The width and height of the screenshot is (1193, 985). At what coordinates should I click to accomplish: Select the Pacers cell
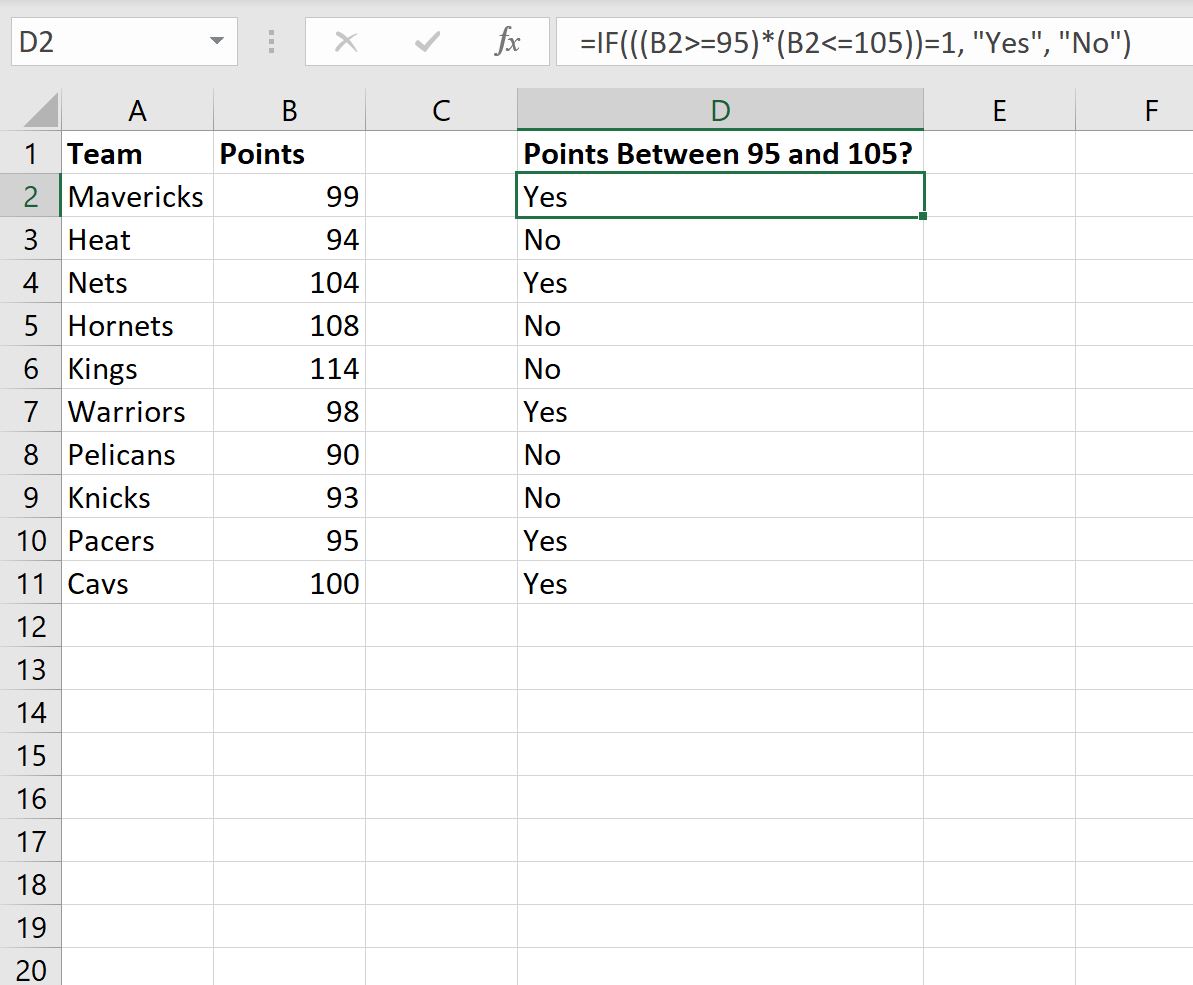click(x=137, y=540)
